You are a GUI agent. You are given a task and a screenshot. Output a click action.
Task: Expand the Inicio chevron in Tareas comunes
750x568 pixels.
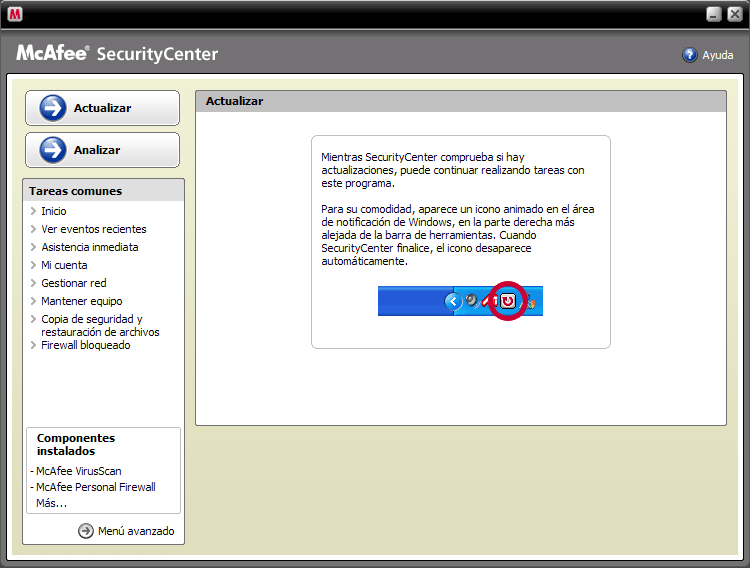click(x=33, y=212)
